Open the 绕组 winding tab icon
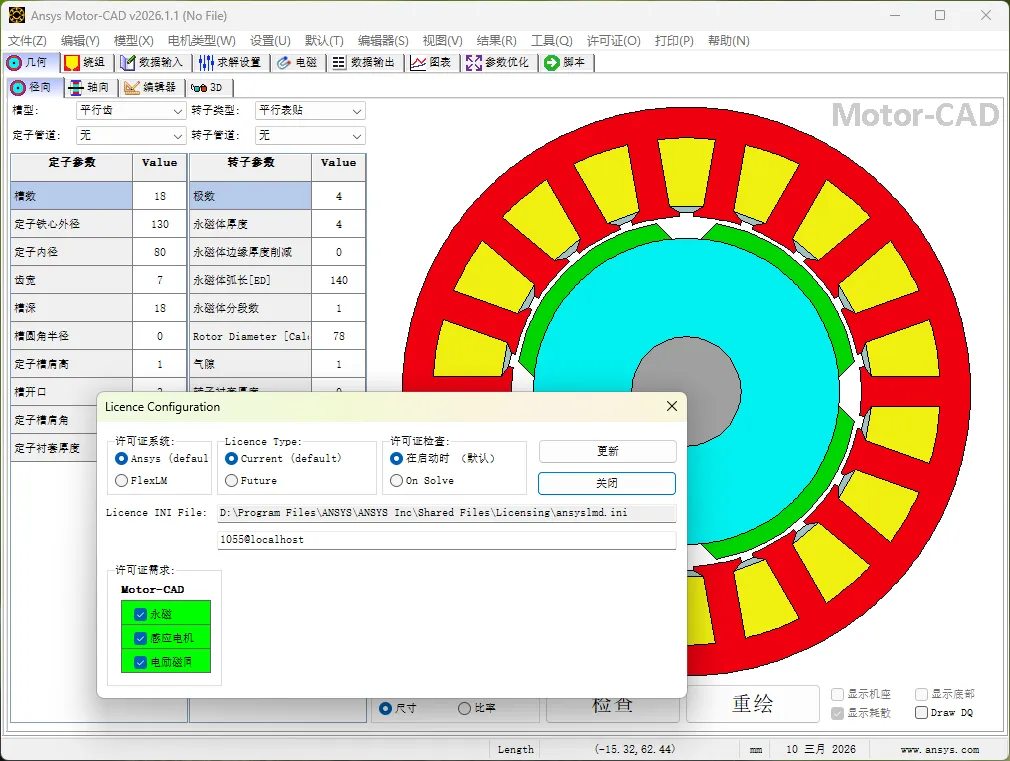Screen dimensions: 1010x761 [72, 63]
